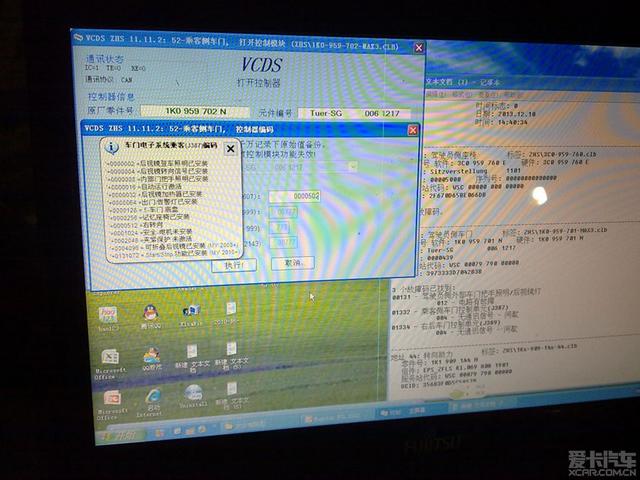Click the 驾驶员侧车门 line in Notepad

pyautogui.click(x=450, y=235)
